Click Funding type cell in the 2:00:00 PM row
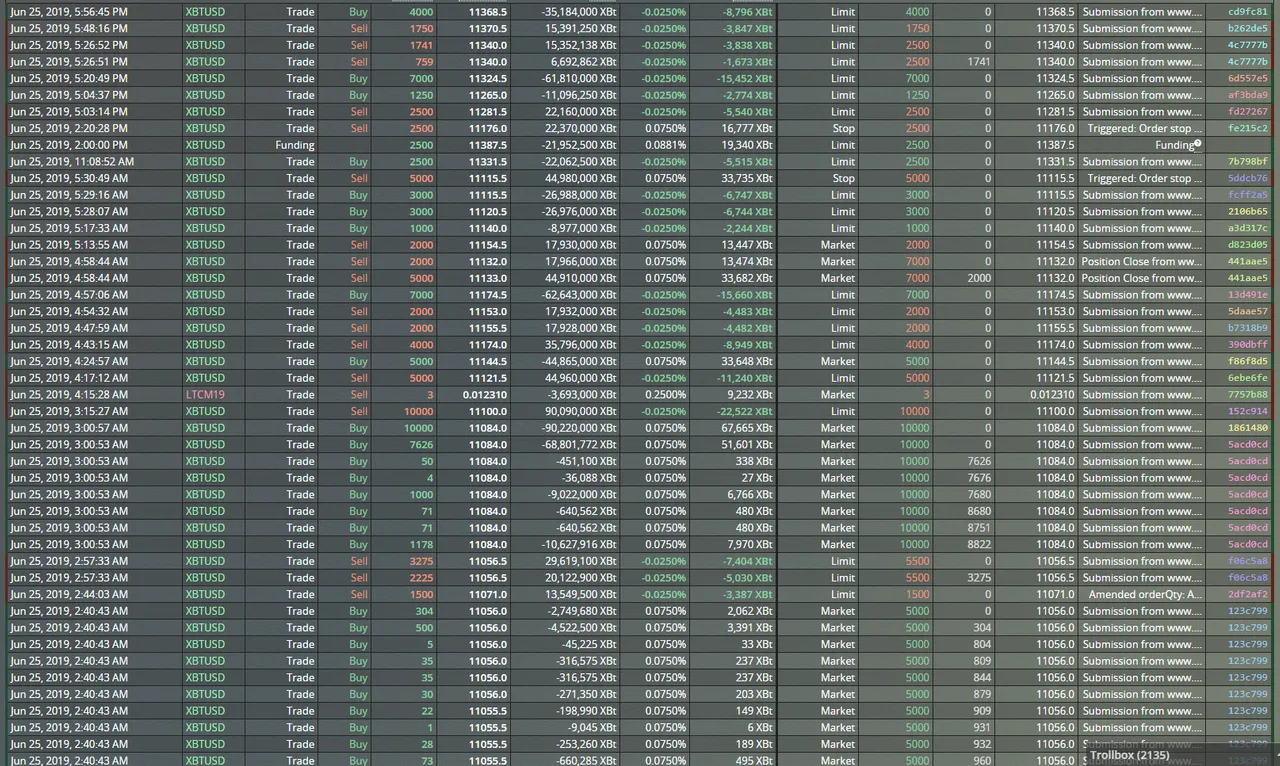 [295, 145]
